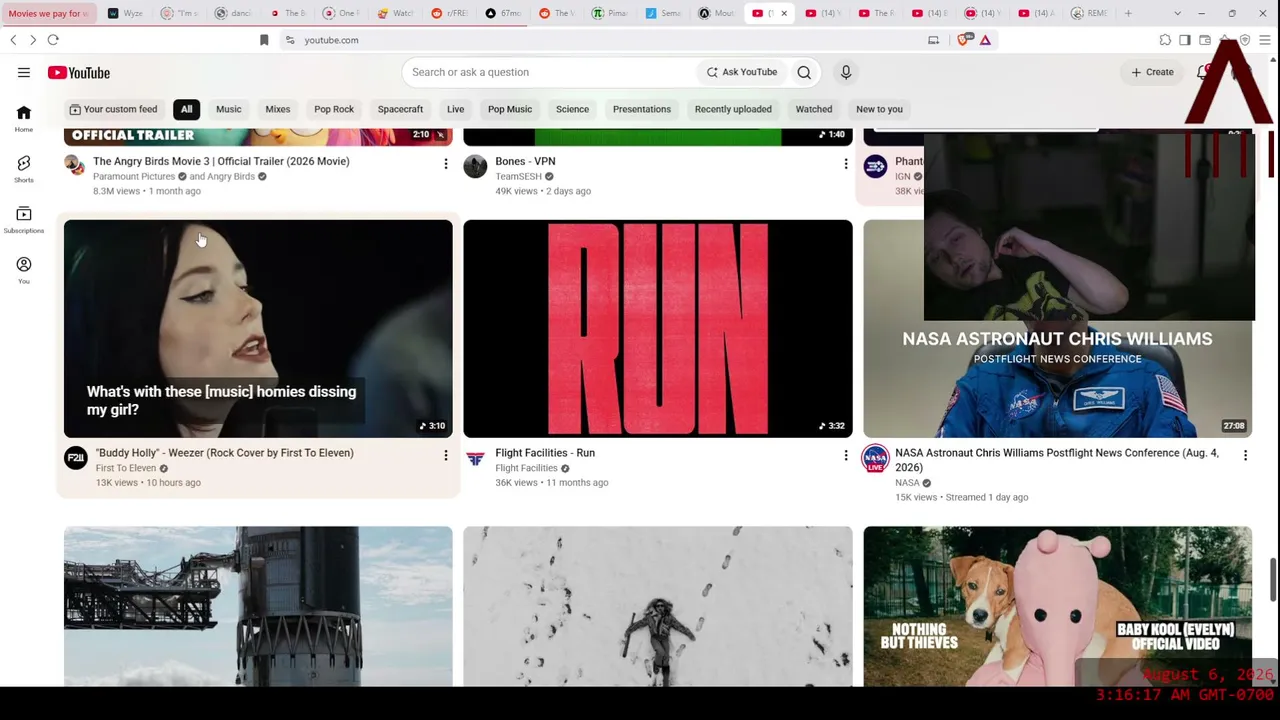Open the Angry Birds Movie 3 trailer title
The width and height of the screenshot is (1280, 720).
pyautogui.click(x=221, y=161)
